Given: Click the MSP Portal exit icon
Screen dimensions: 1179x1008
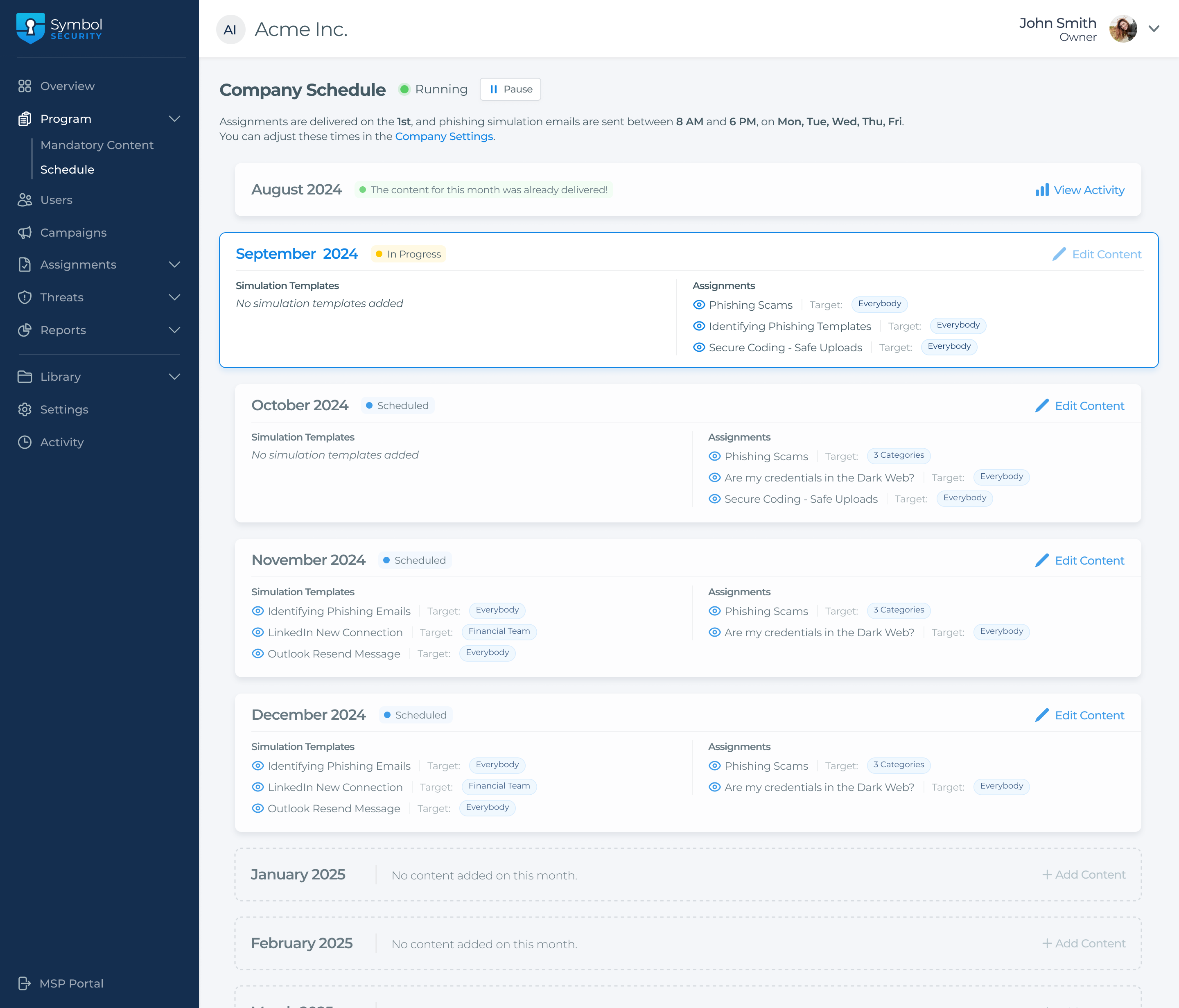Looking at the screenshot, I should [25, 983].
